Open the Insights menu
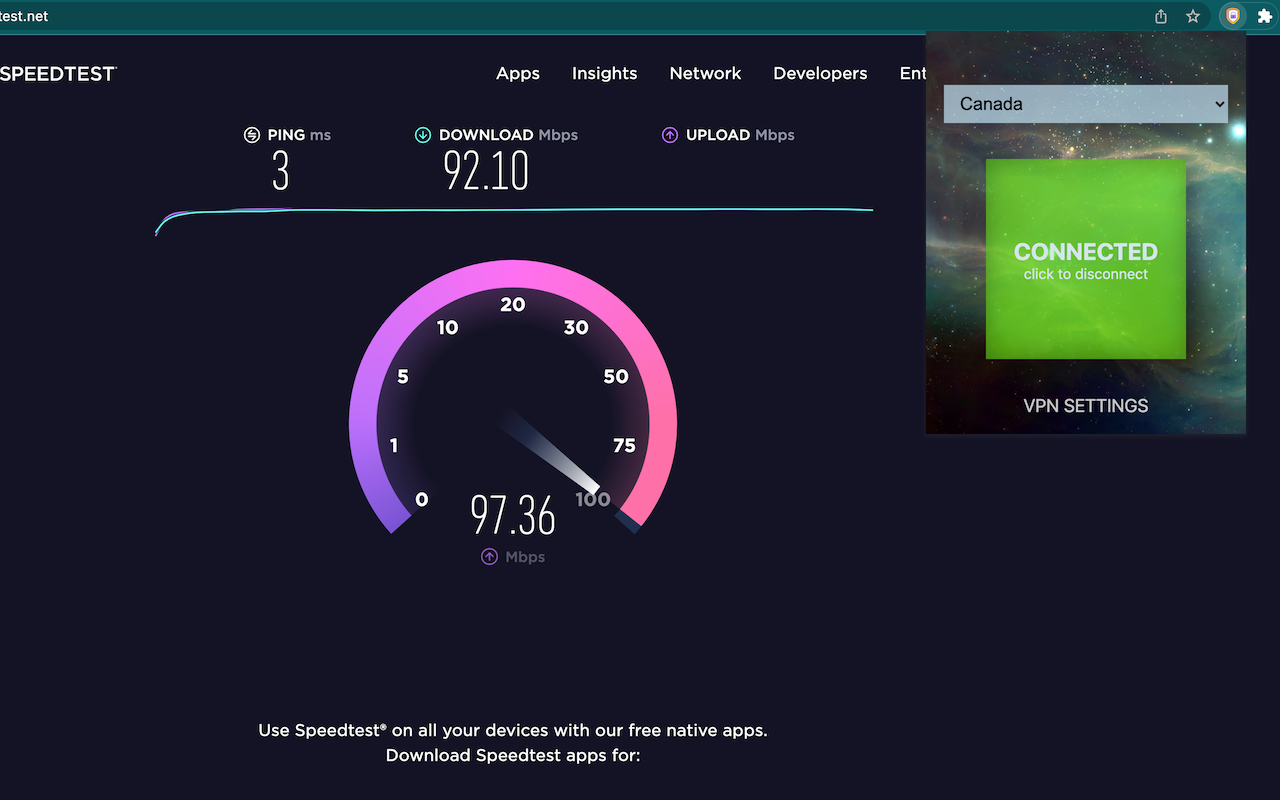The width and height of the screenshot is (1280, 800). click(605, 73)
